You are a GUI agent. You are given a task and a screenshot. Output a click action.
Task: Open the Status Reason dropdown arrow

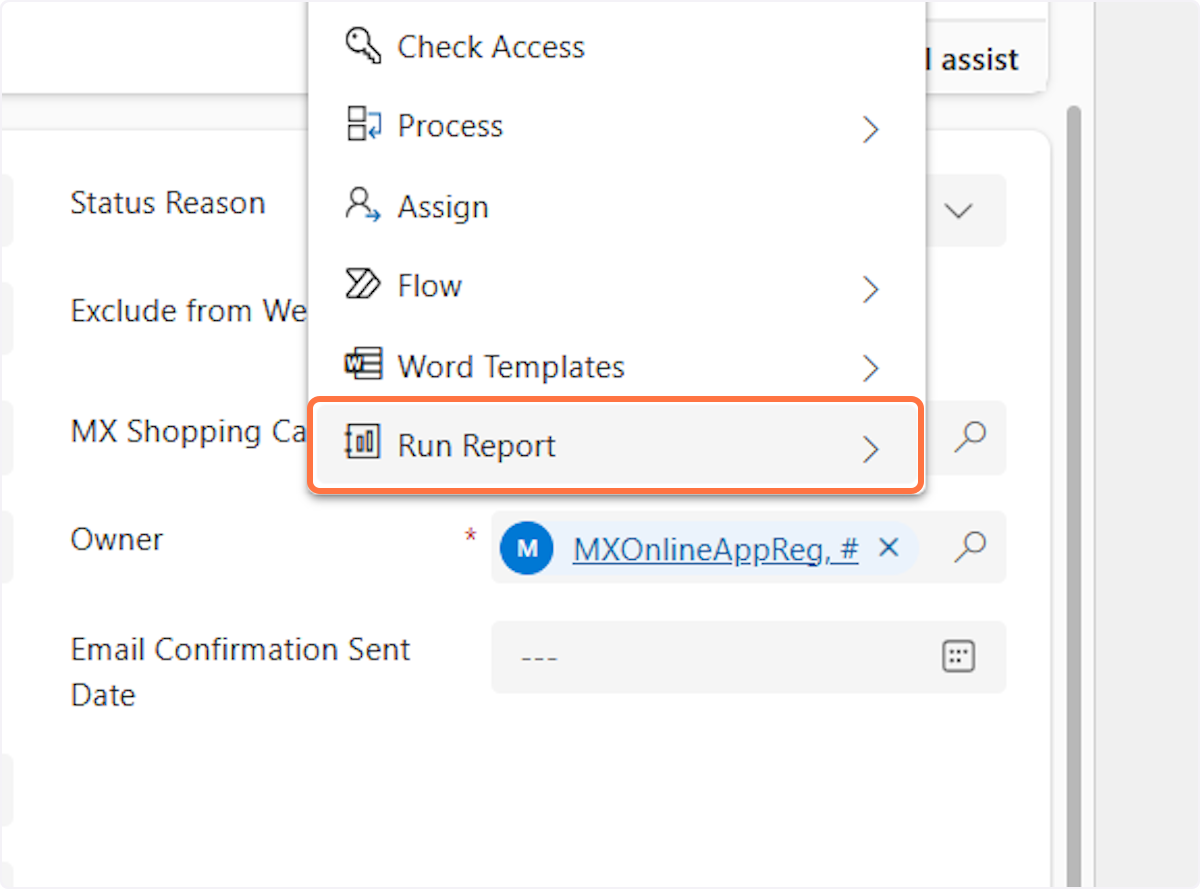(x=958, y=211)
